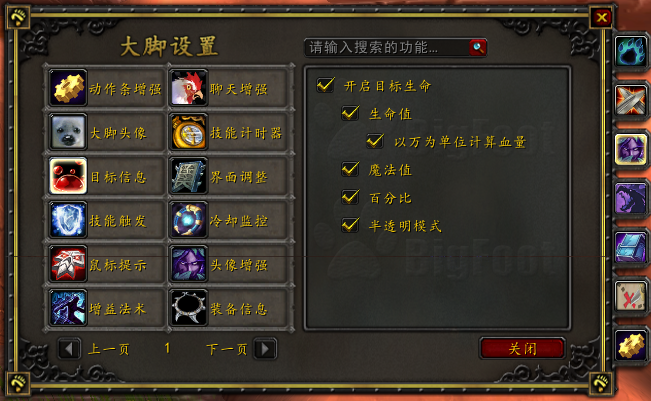
Task: Click the red 关闭 button
Action: coord(522,348)
